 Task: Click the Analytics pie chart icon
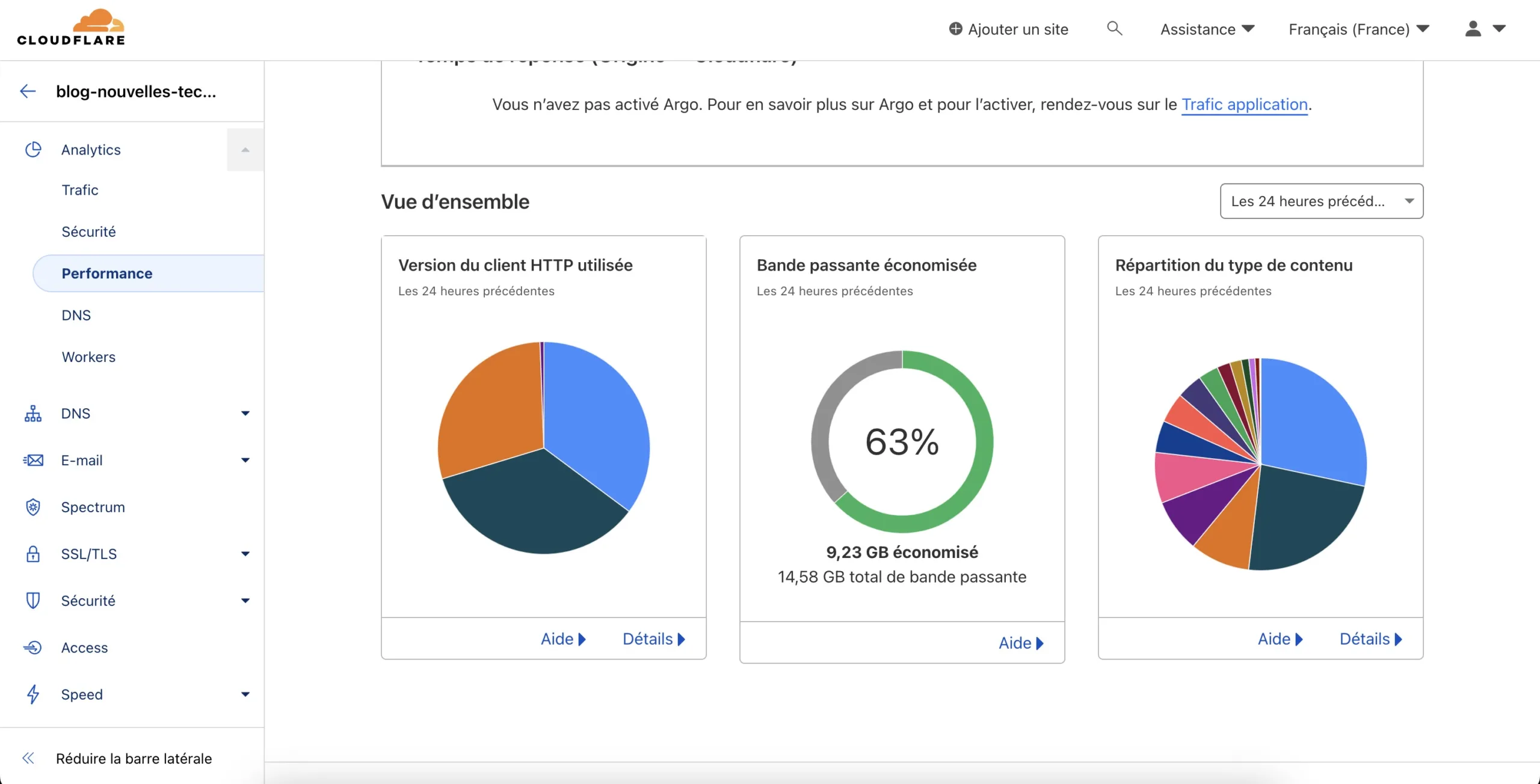pyautogui.click(x=33, y=150)
